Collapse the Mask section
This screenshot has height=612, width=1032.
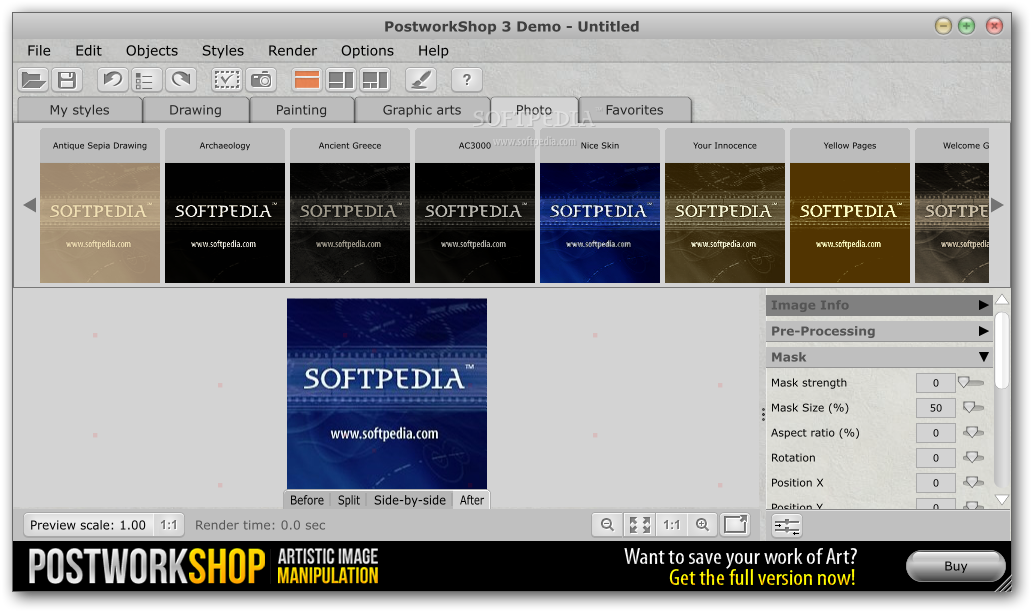click(879, 357)
